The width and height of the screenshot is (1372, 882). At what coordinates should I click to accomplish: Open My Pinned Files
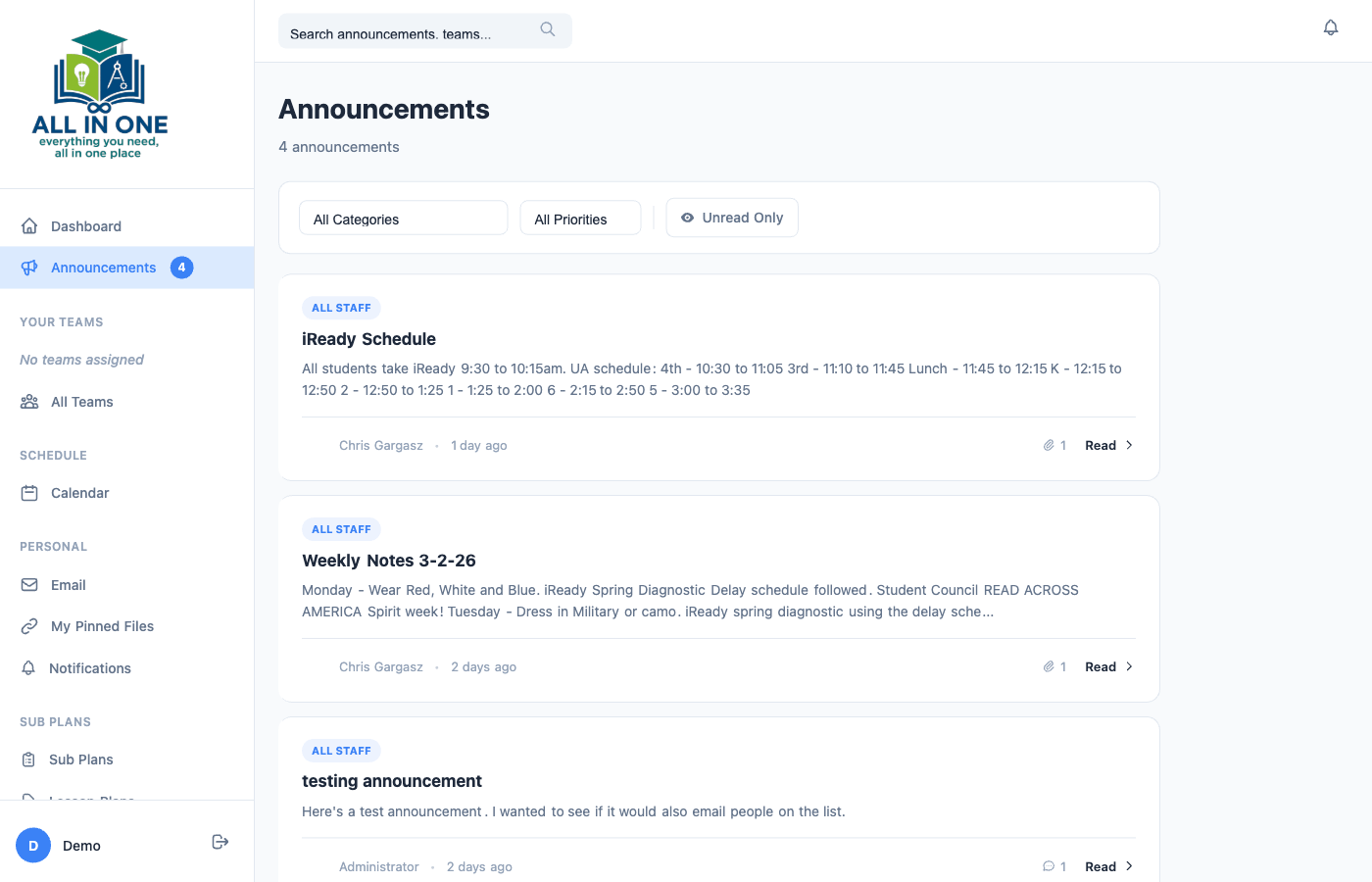[102, 625]
